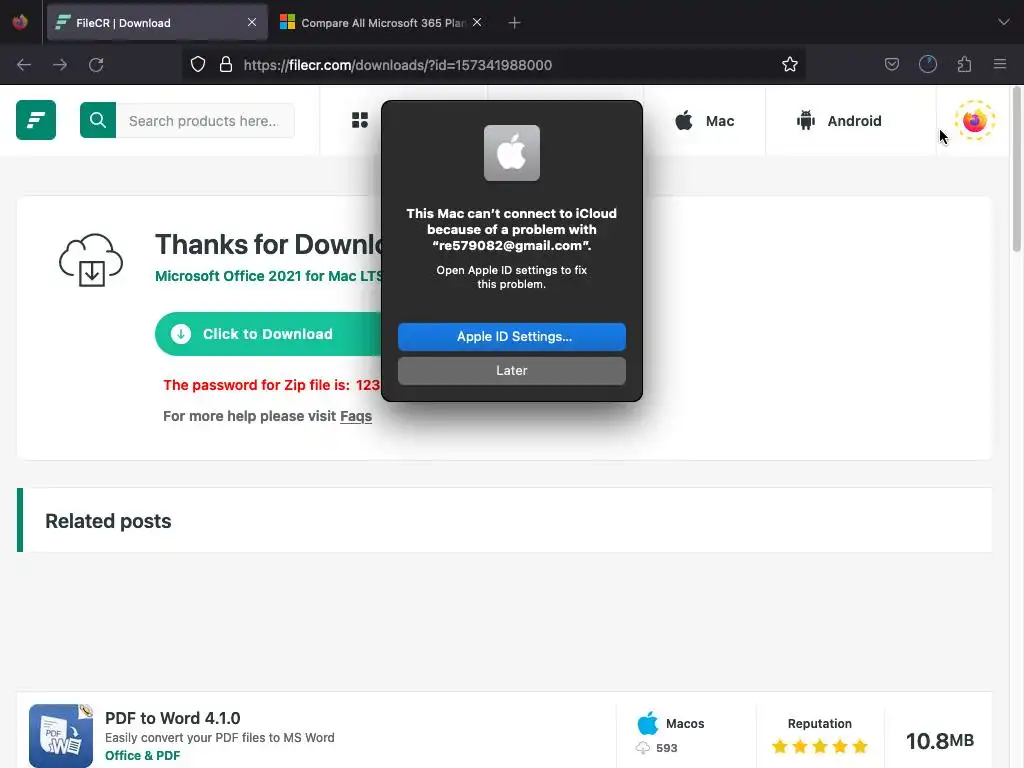Click the FileCR green logo icon

(x=36, y=120)
